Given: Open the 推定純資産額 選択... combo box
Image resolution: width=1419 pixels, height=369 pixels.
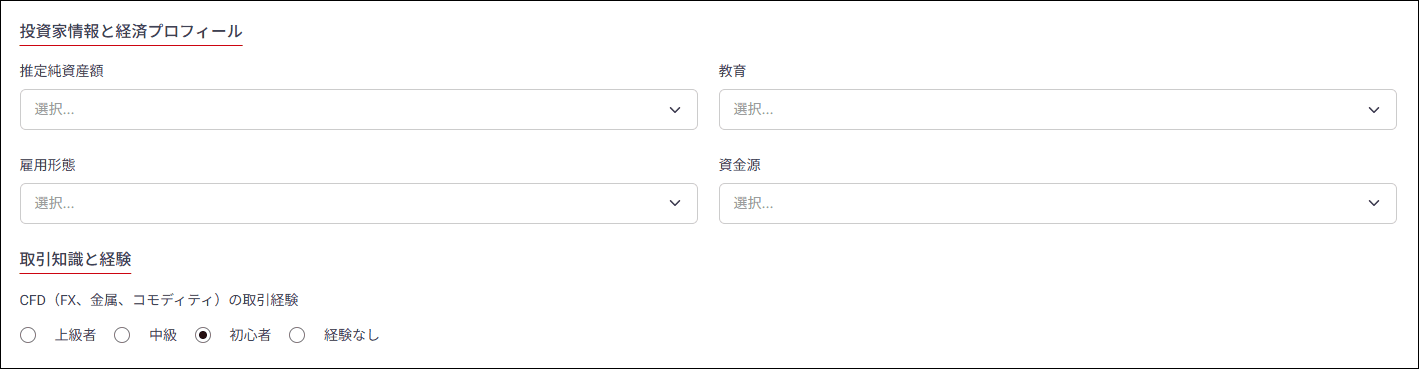Looking at the screenshot, I should (x=359, y=110).
